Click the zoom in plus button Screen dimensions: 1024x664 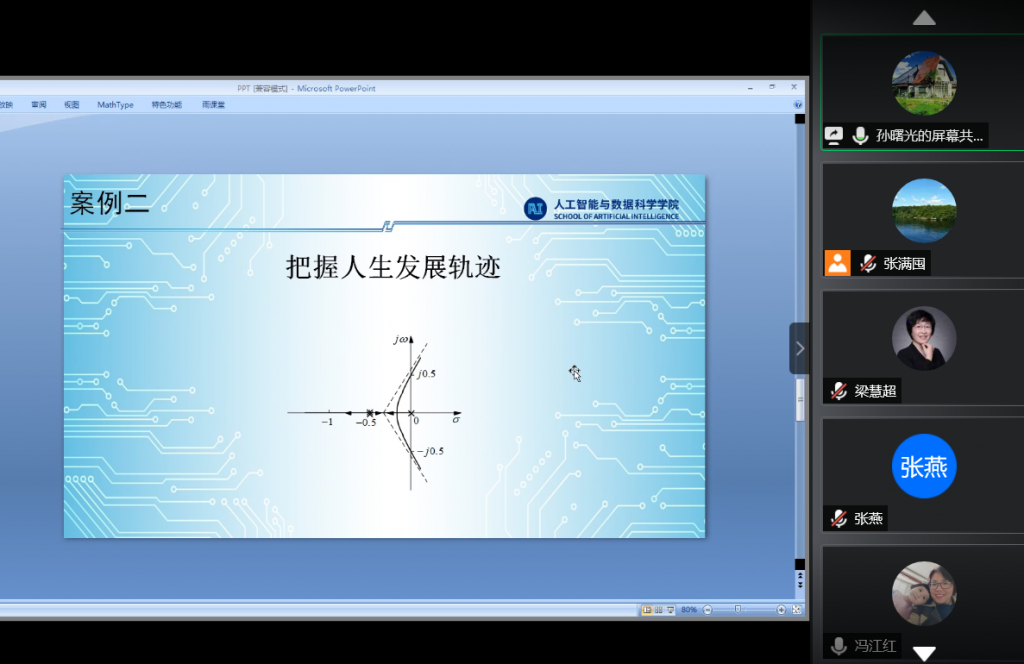pos(782,609)
